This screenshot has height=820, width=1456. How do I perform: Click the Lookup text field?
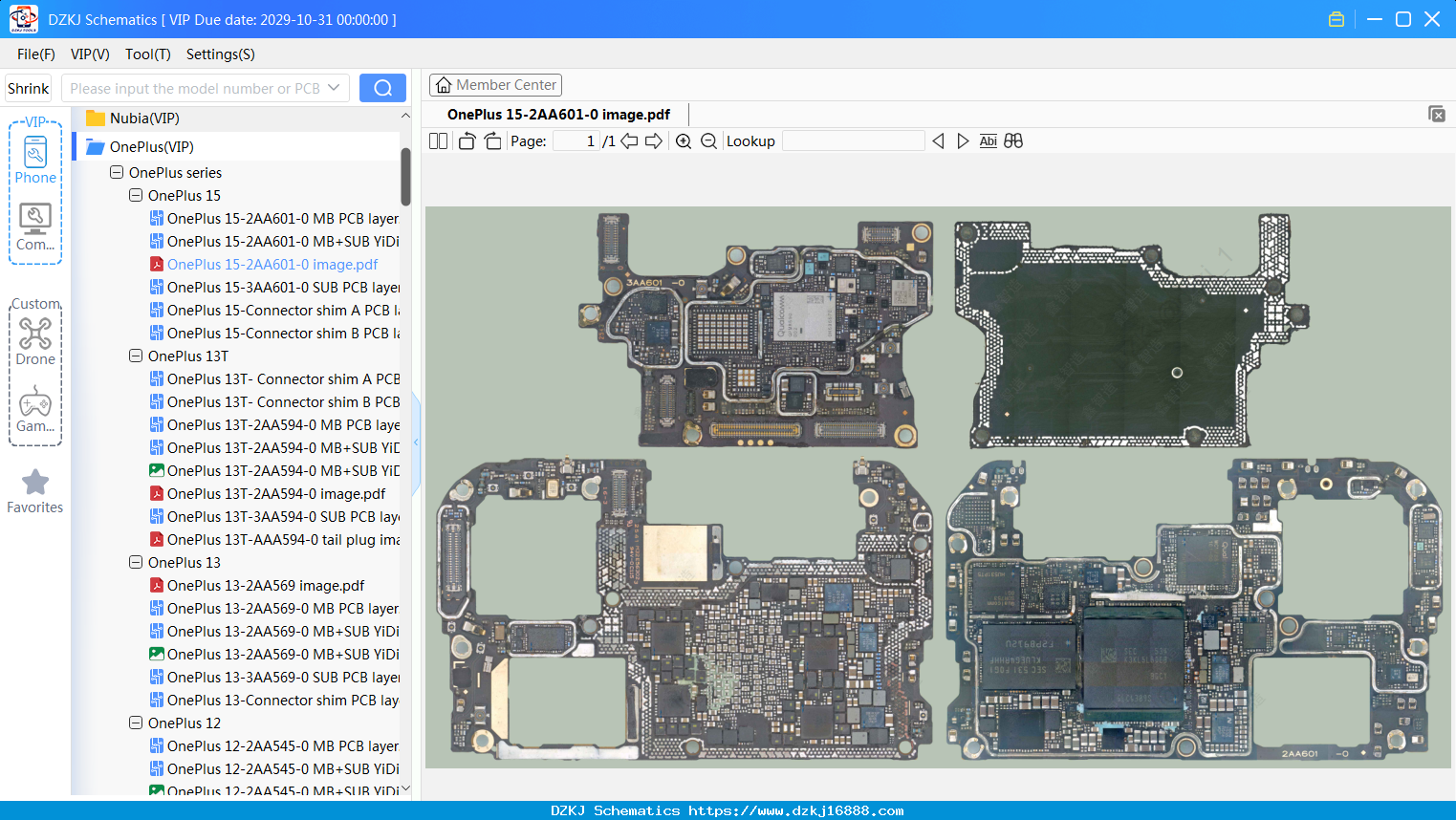853,141
